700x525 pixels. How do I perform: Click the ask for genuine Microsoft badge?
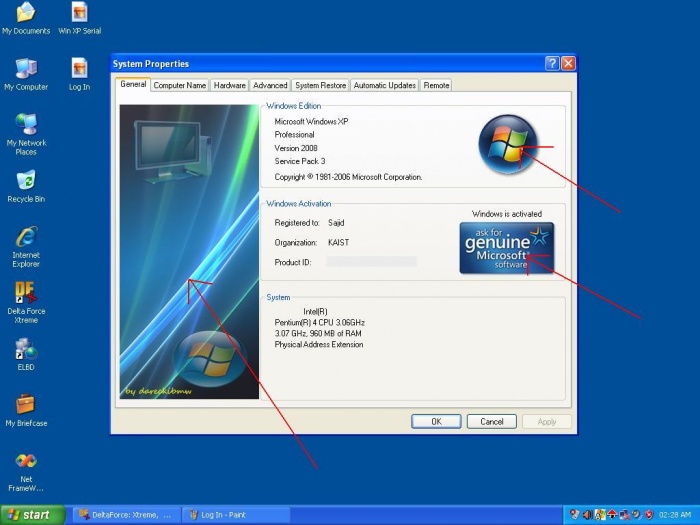(506, 248)
